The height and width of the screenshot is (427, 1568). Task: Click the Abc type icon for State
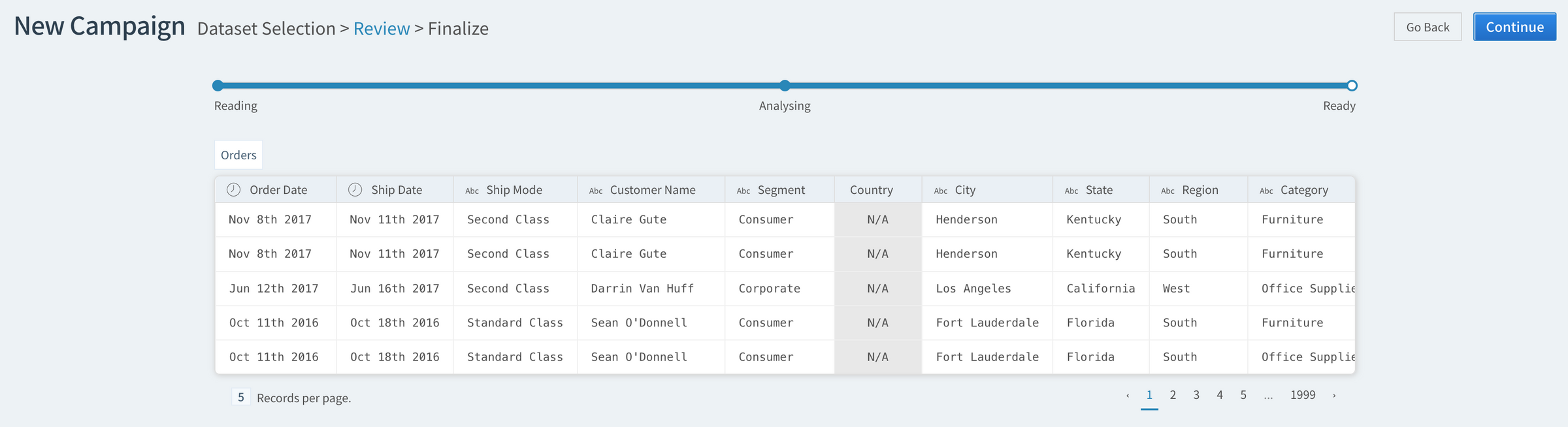tap(1071, 191)
